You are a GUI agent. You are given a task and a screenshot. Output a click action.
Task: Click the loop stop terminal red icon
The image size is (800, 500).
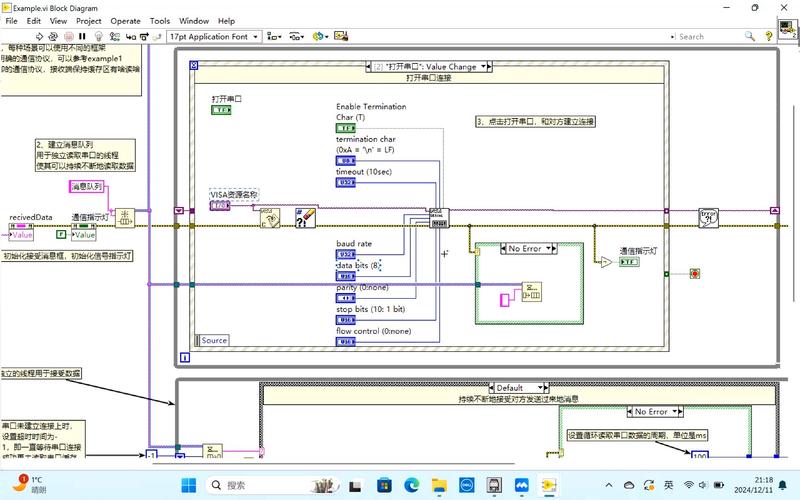pos(694,273)
